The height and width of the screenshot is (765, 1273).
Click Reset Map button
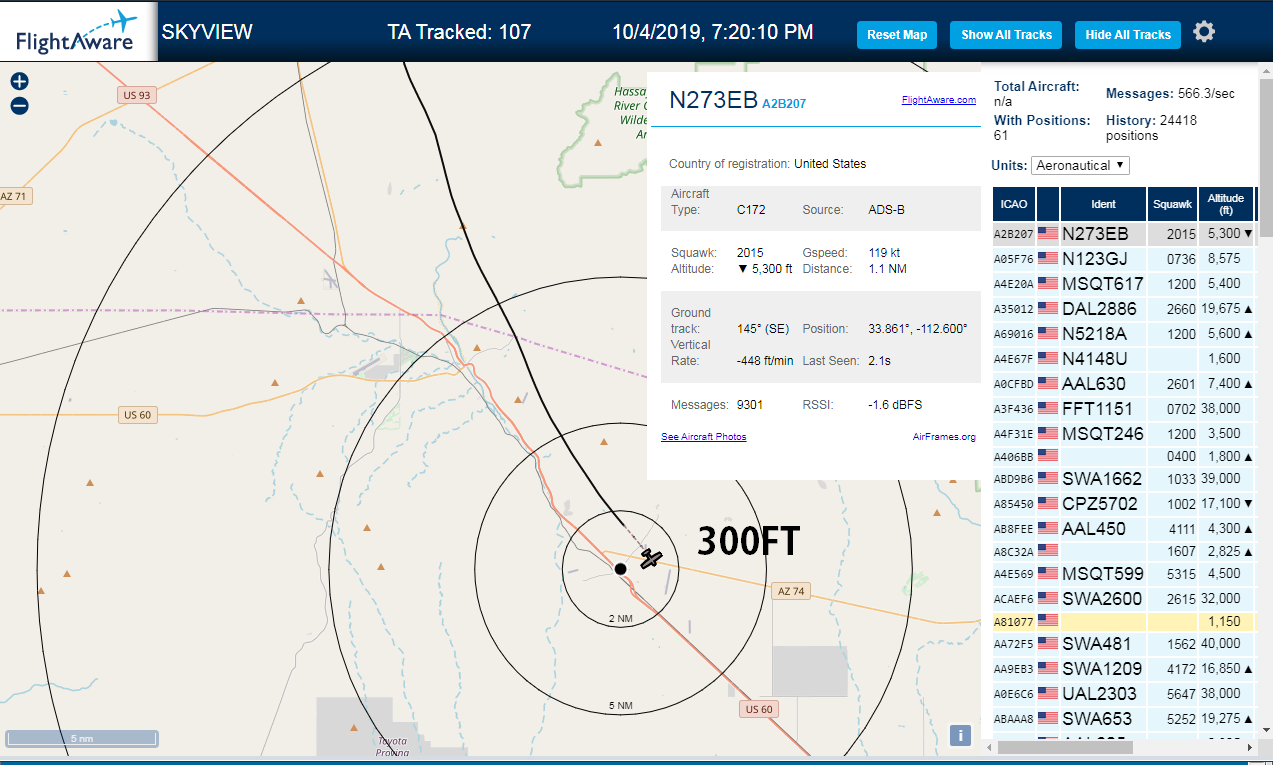897,34
